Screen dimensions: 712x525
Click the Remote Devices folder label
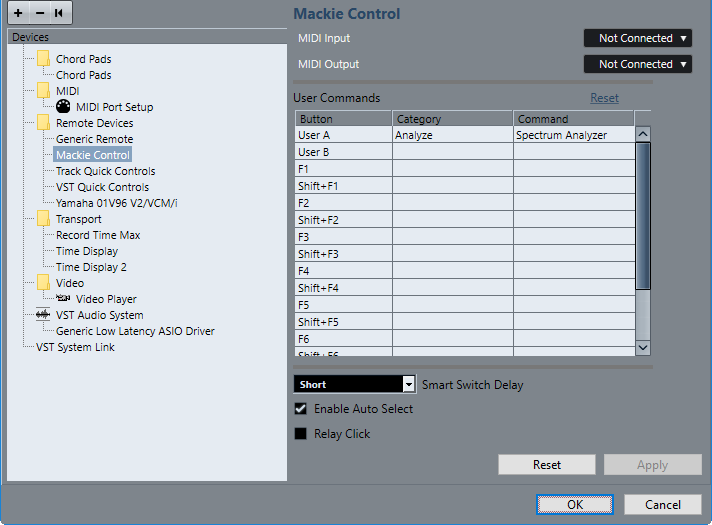[x=94, y=123]
